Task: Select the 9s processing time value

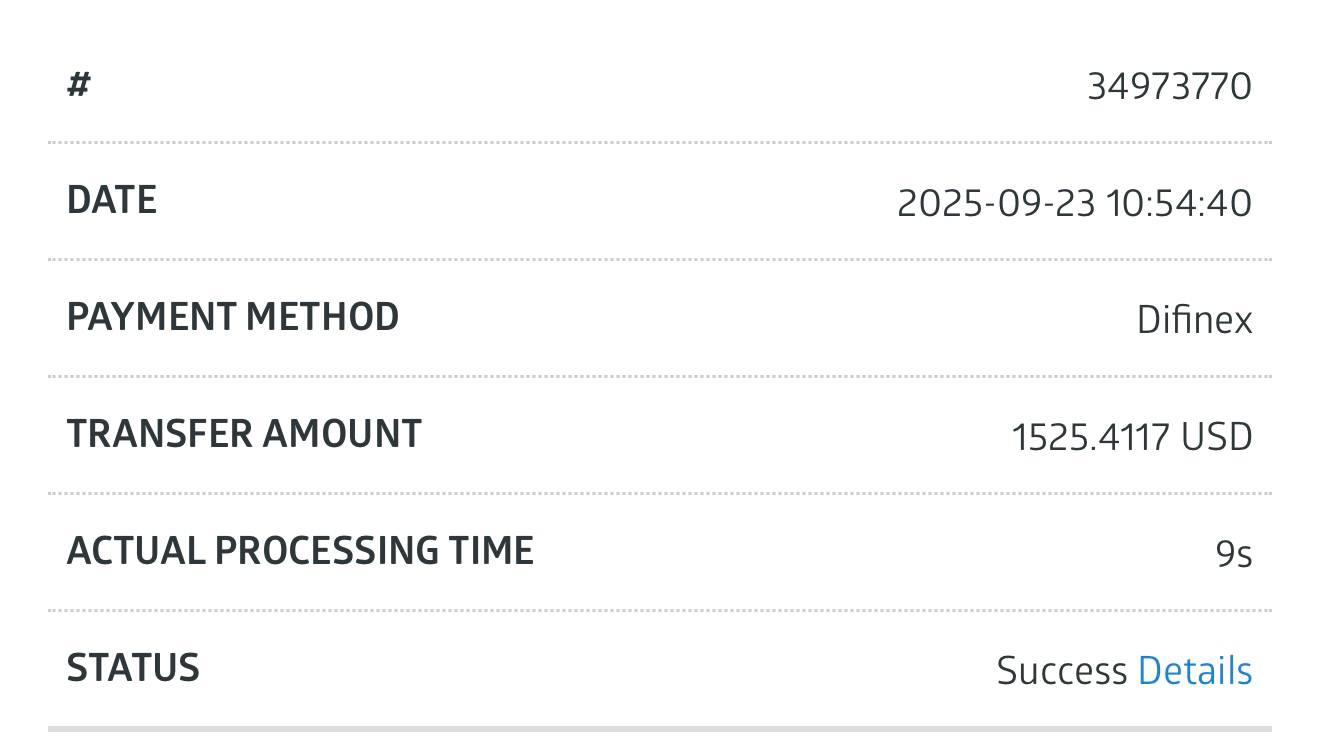Action: 1233,554
